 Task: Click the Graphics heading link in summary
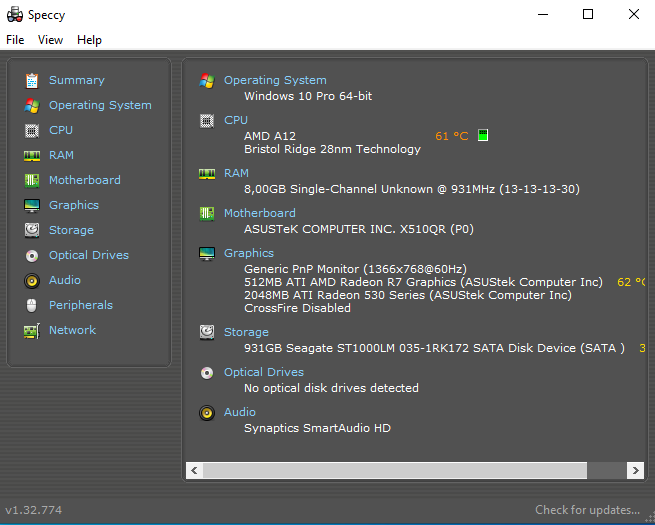point(249,253)
